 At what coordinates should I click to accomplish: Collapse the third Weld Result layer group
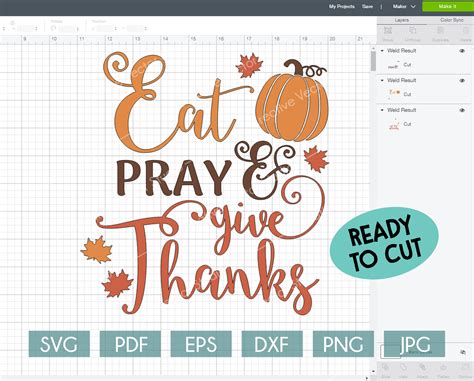382,110
